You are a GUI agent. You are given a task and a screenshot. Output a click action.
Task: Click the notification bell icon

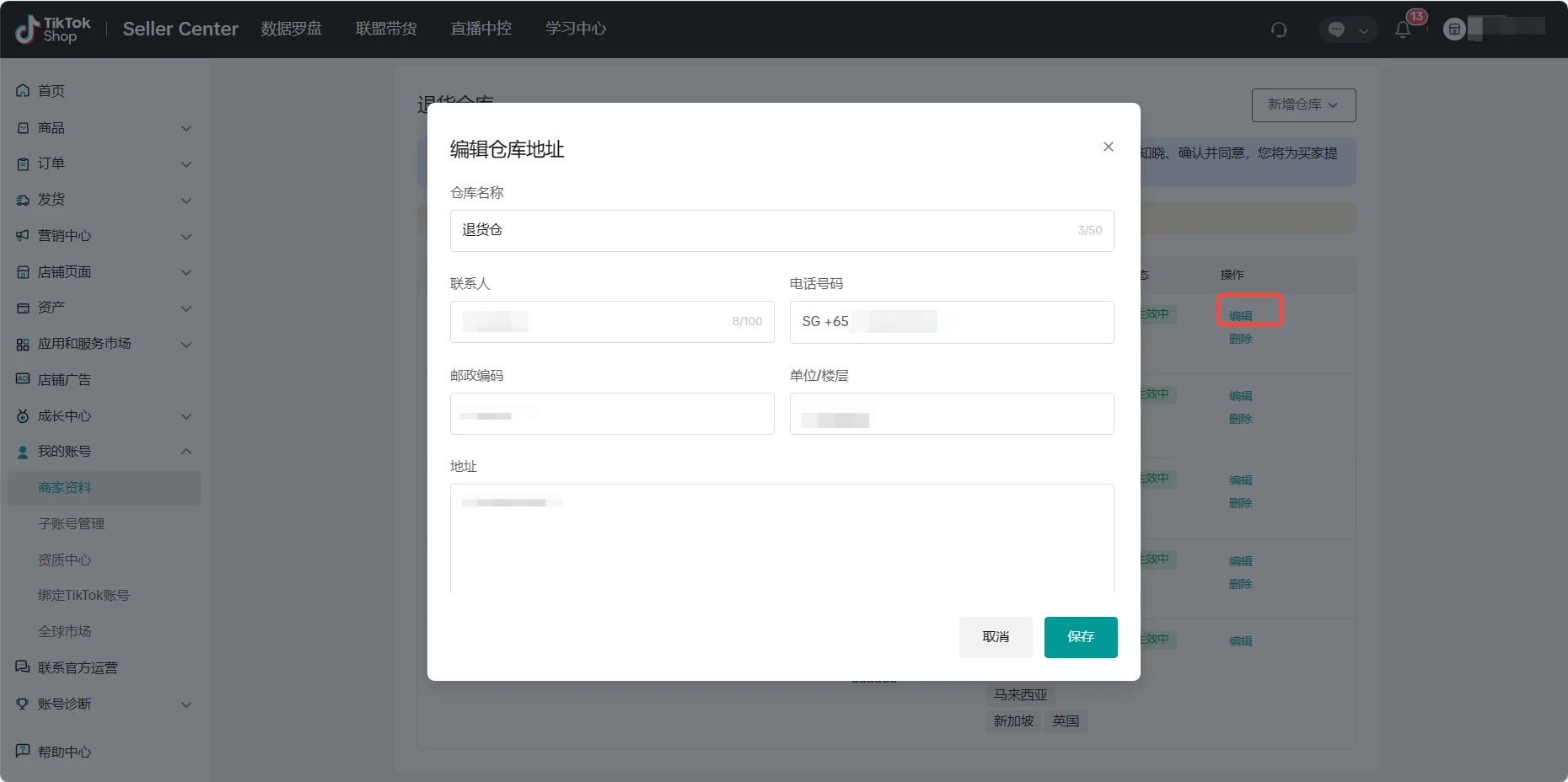(x=1403, y=29)
